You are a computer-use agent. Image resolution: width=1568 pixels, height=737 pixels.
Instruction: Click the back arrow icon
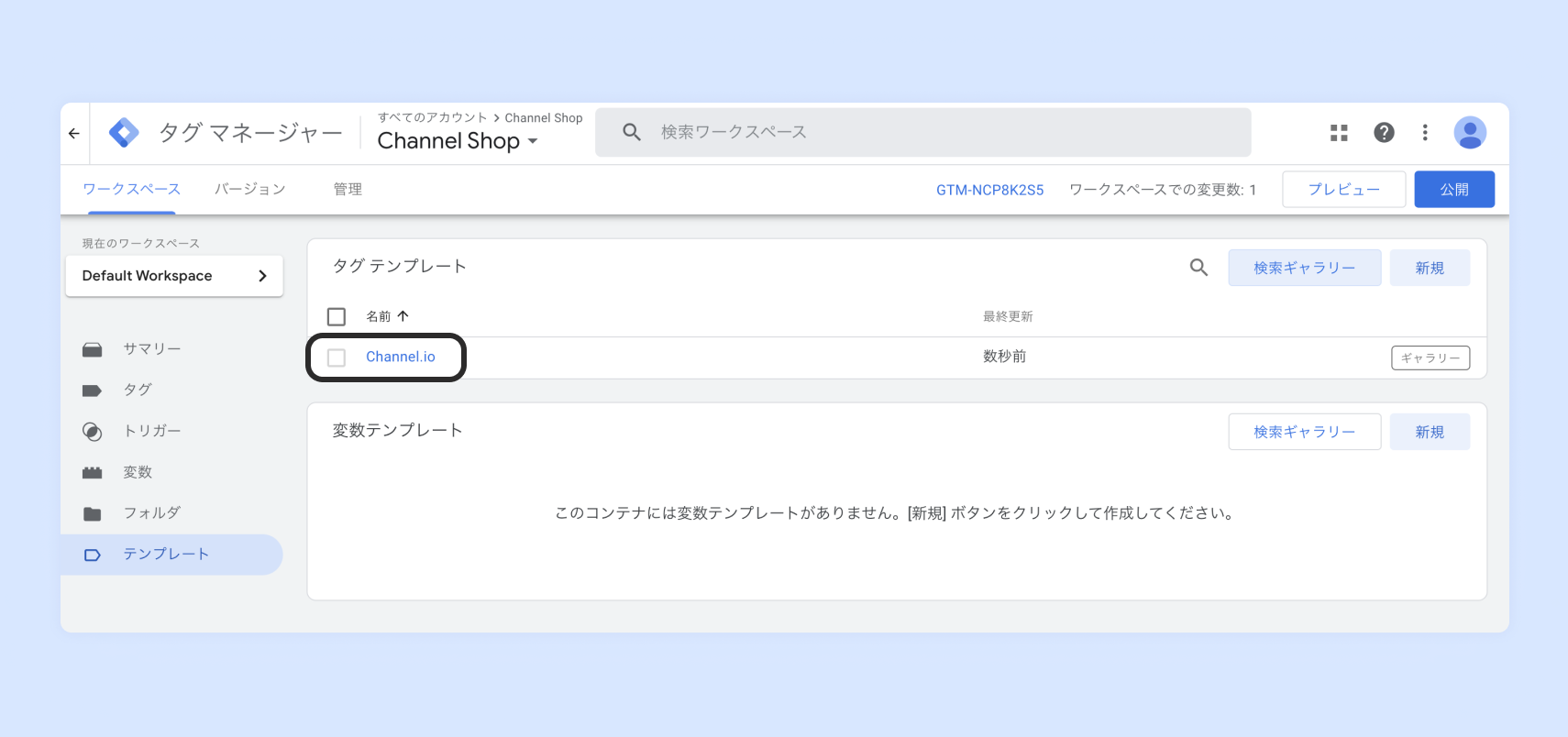click(x=74, y=133)
